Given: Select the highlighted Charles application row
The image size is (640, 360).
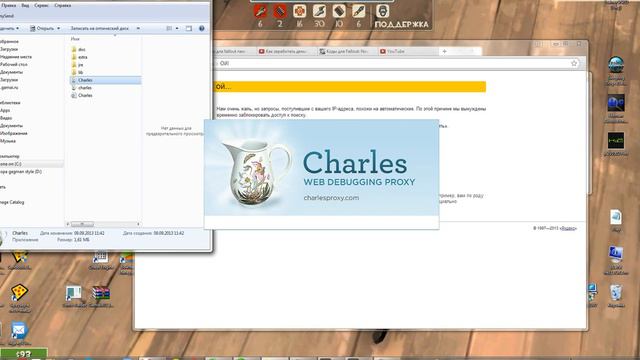Looking at the screenshot, I should point(106,80).
